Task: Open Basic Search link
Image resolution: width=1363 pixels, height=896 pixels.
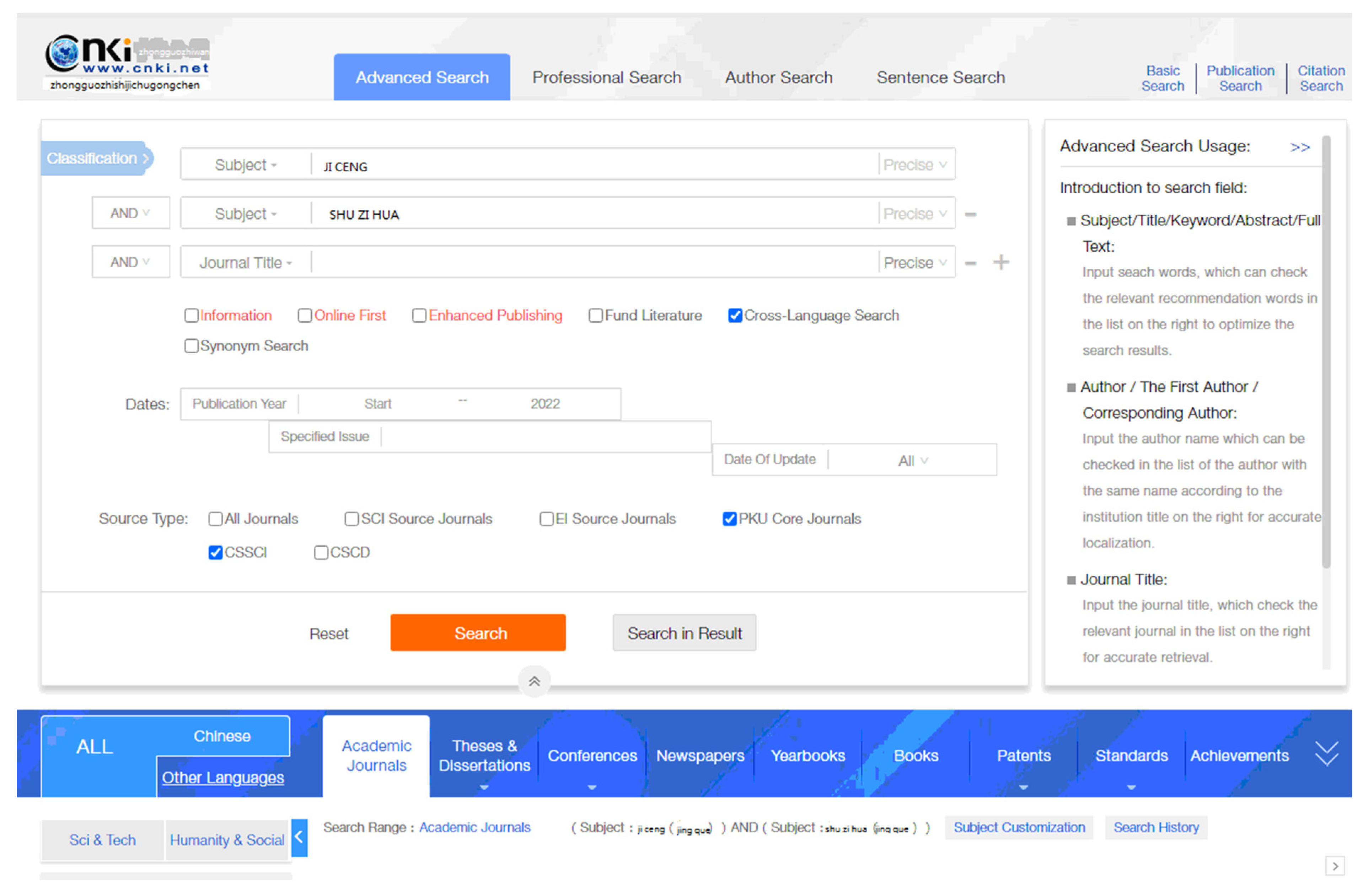Action: coord(1162,79)
